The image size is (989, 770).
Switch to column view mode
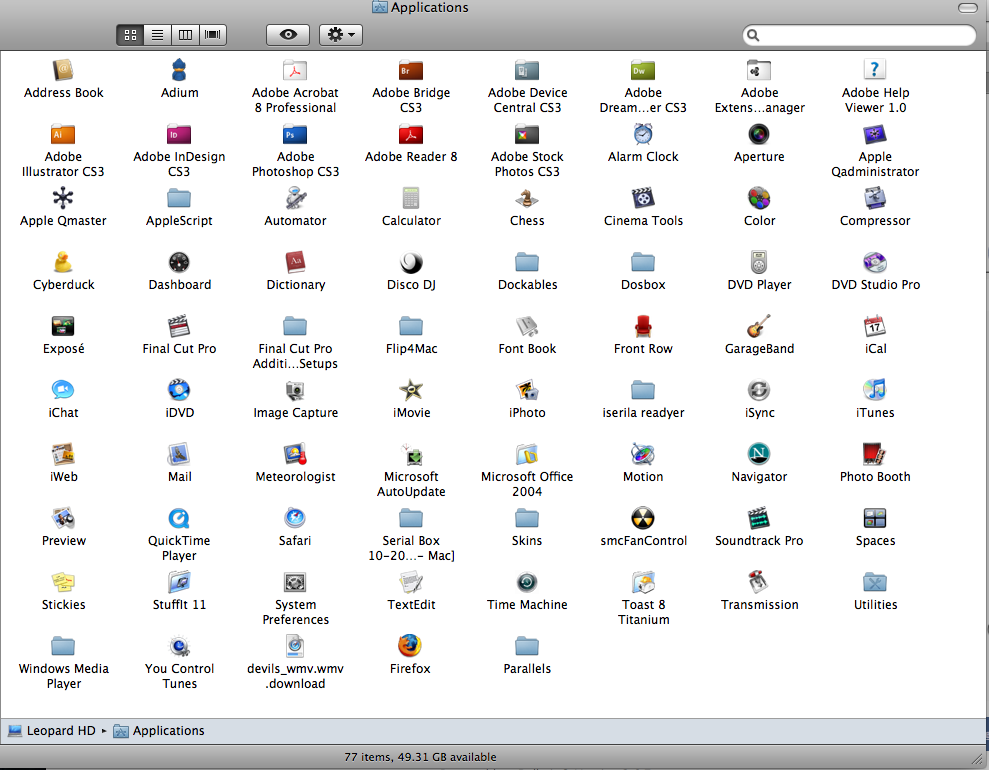coord(185,35)
